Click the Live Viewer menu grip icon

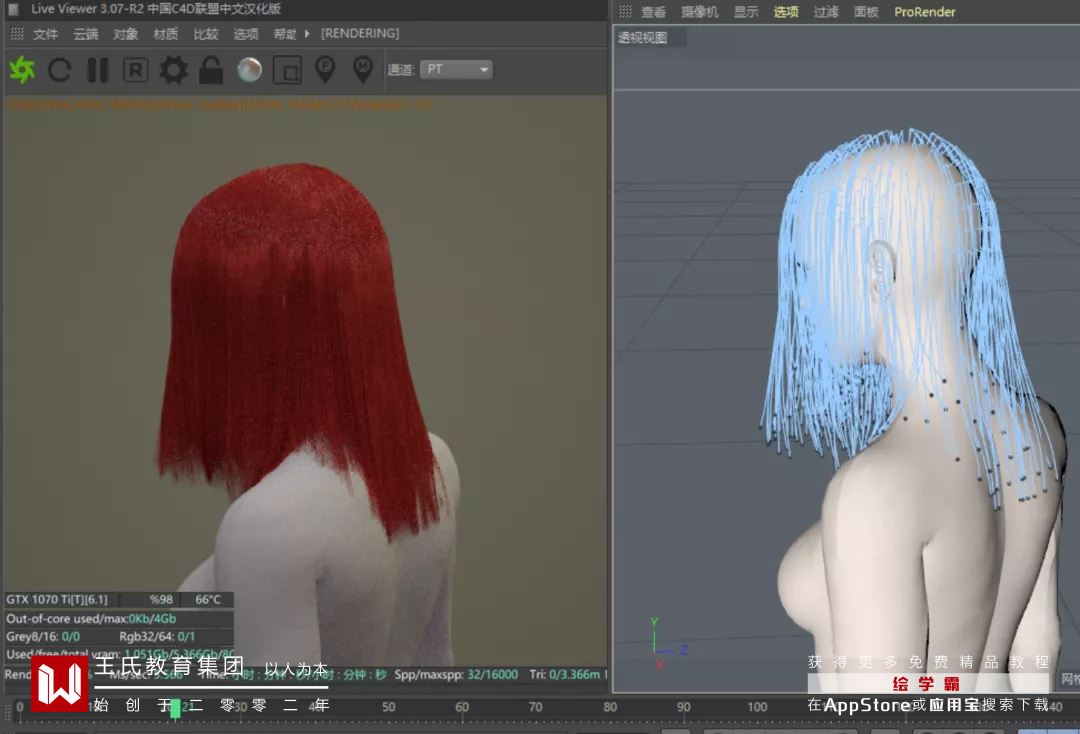pos(17,33)
